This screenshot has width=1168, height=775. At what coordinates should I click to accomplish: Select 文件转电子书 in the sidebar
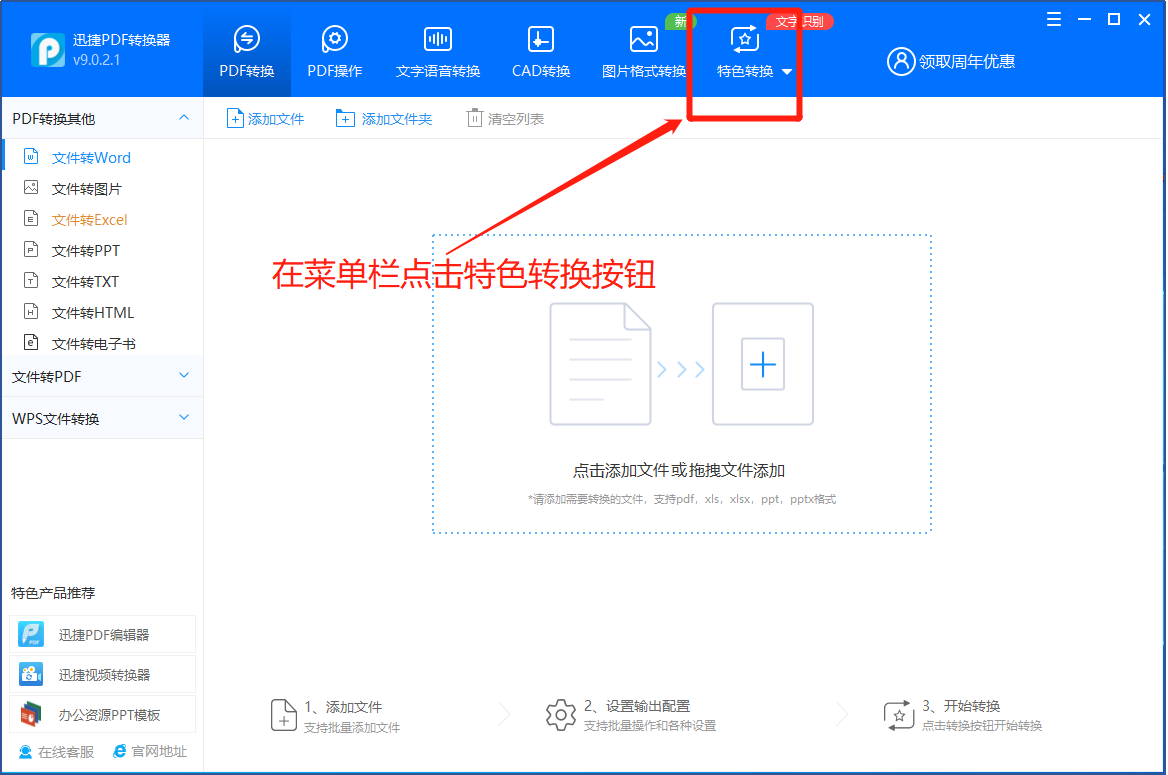coord(93,344)
